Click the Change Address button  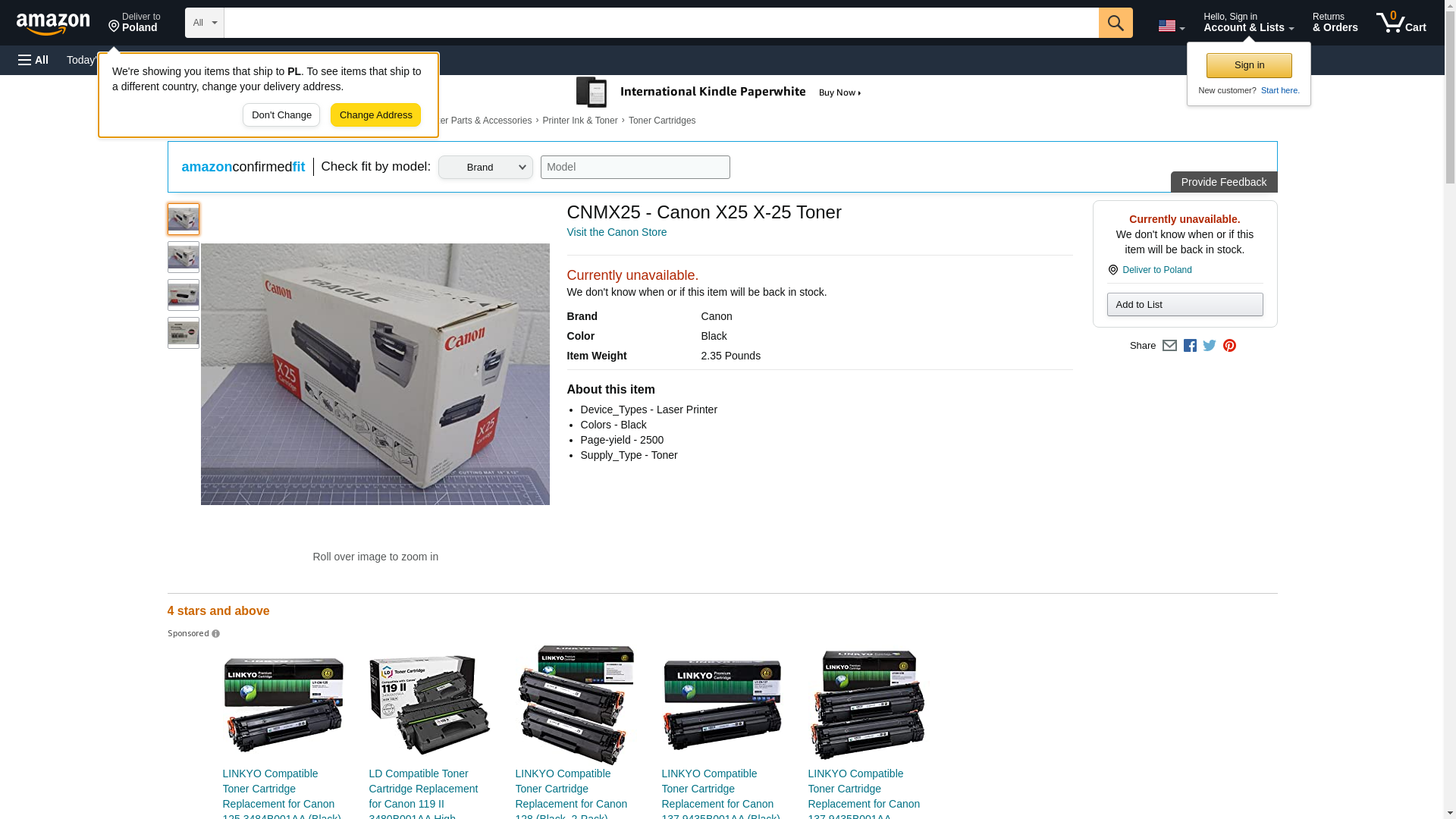tap(375, 115)
